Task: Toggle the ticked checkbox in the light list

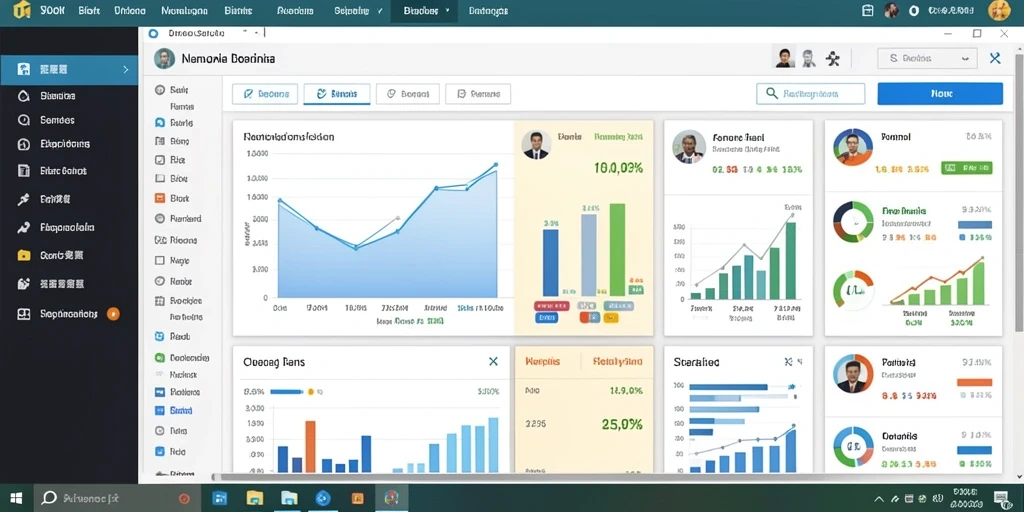Action: point(159,159)
